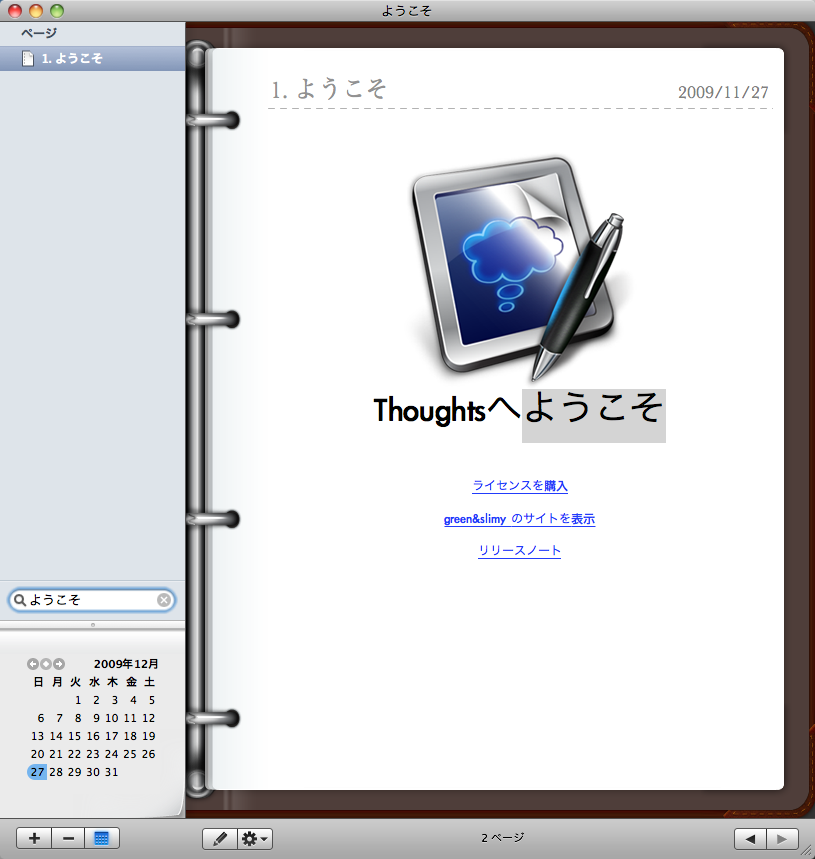The width and height of the screenshot is (815, 859).
Task: Show the next month in the calendar
Action: [x=59, y=664]
